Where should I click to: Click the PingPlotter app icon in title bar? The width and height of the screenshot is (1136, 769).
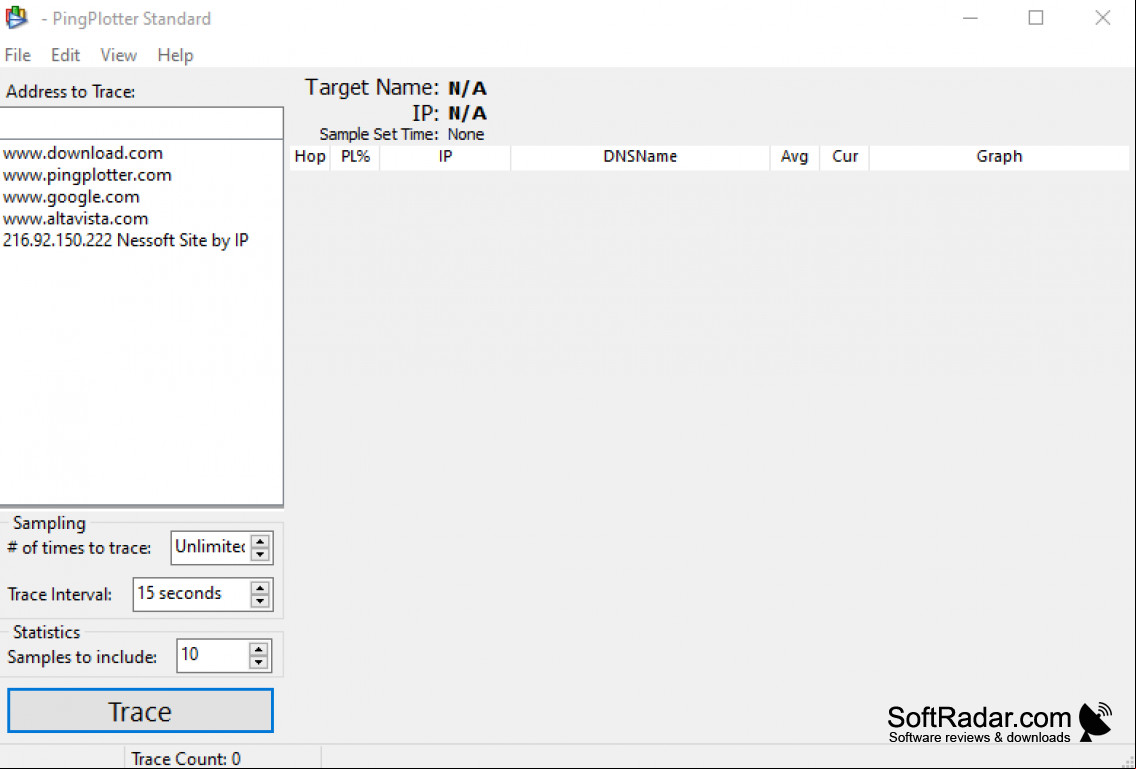click(16, 17)
